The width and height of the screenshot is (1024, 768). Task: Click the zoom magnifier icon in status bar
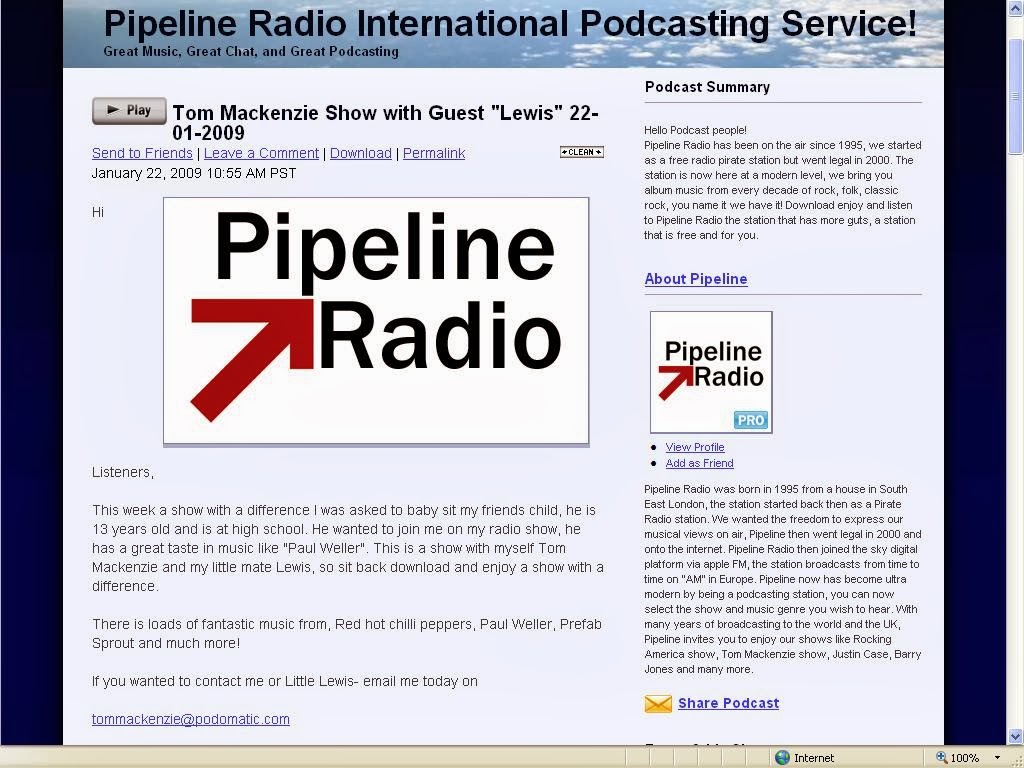[x=941, y=758]
